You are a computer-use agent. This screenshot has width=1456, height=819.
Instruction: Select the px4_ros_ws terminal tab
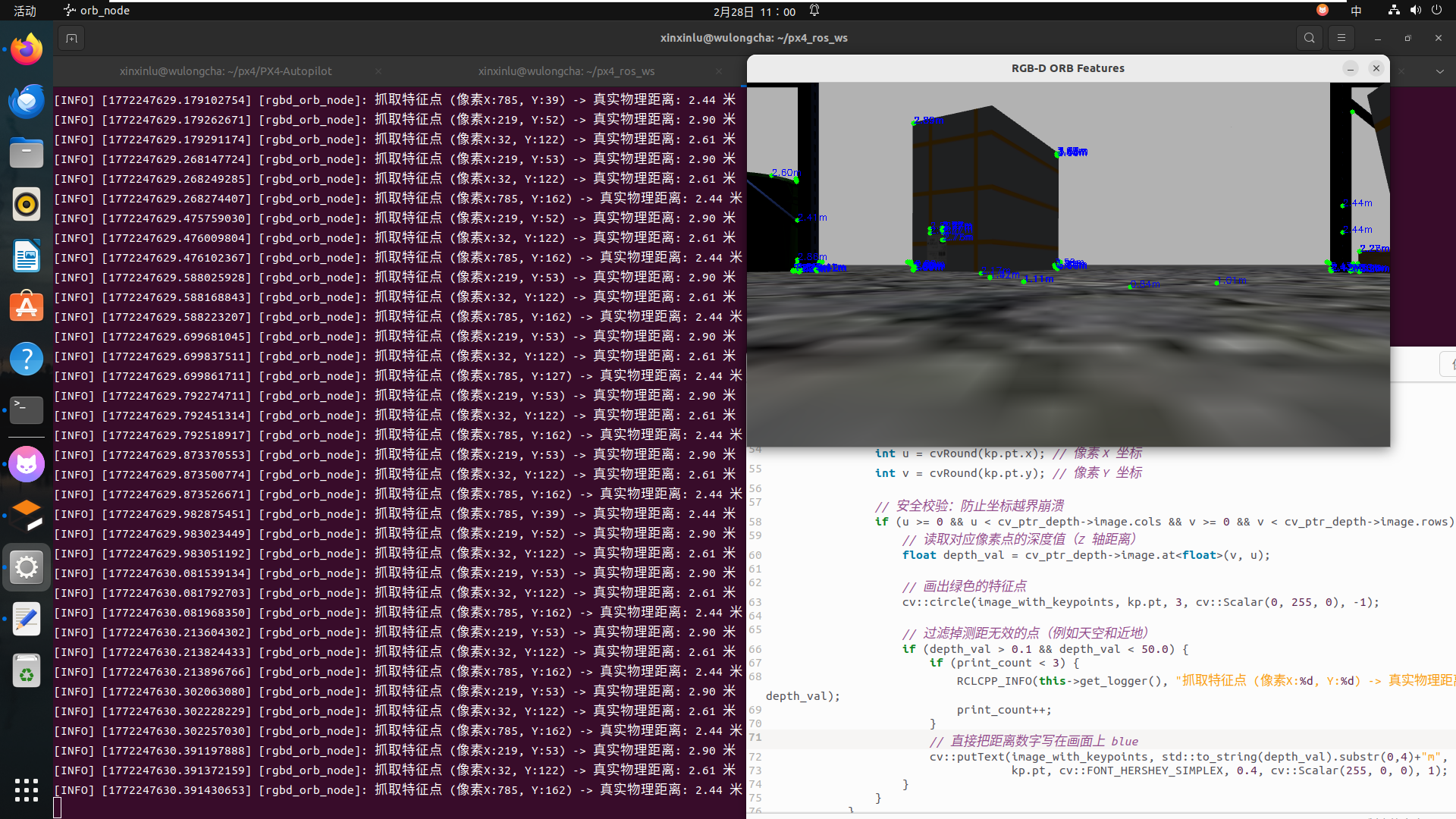pos(566,71)
